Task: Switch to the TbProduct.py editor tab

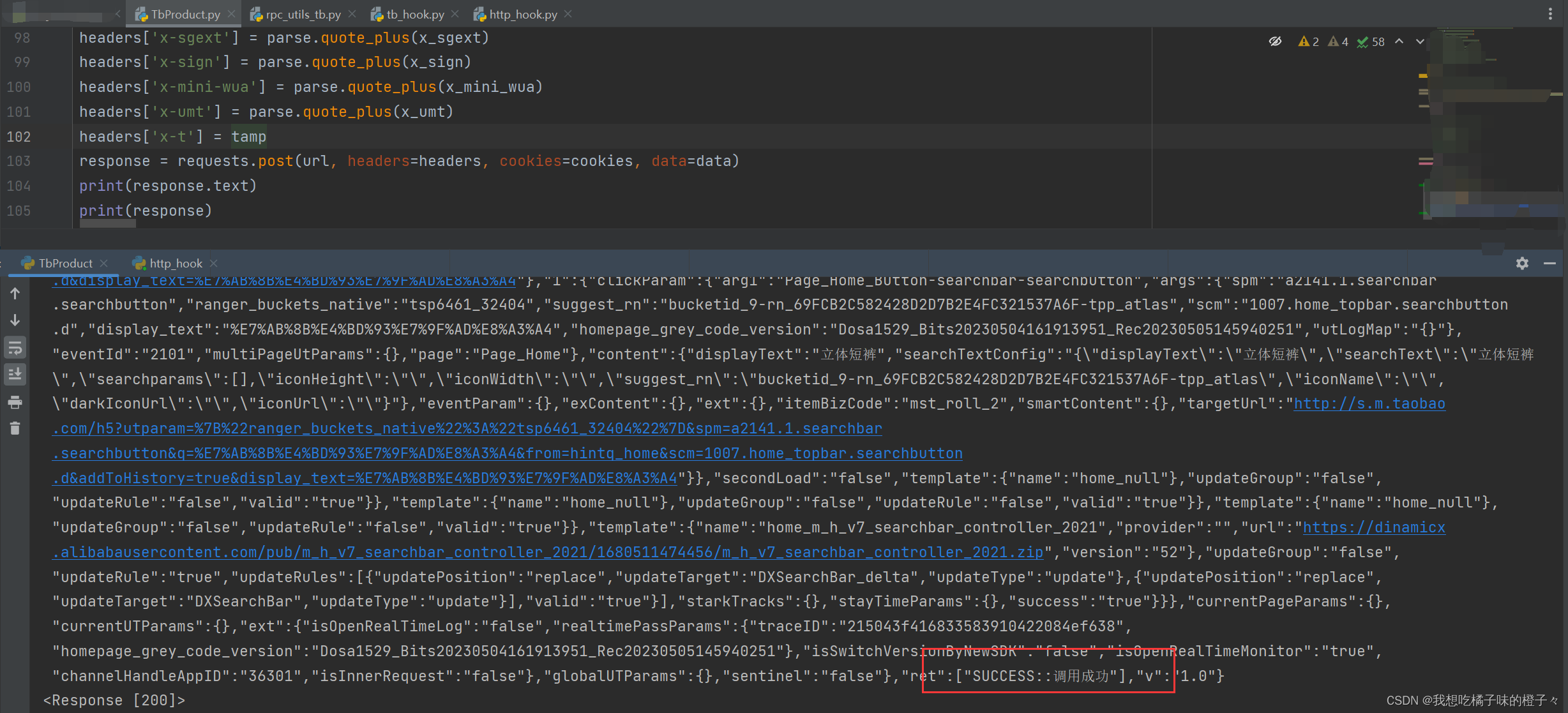Action: (x=185, y=14)
